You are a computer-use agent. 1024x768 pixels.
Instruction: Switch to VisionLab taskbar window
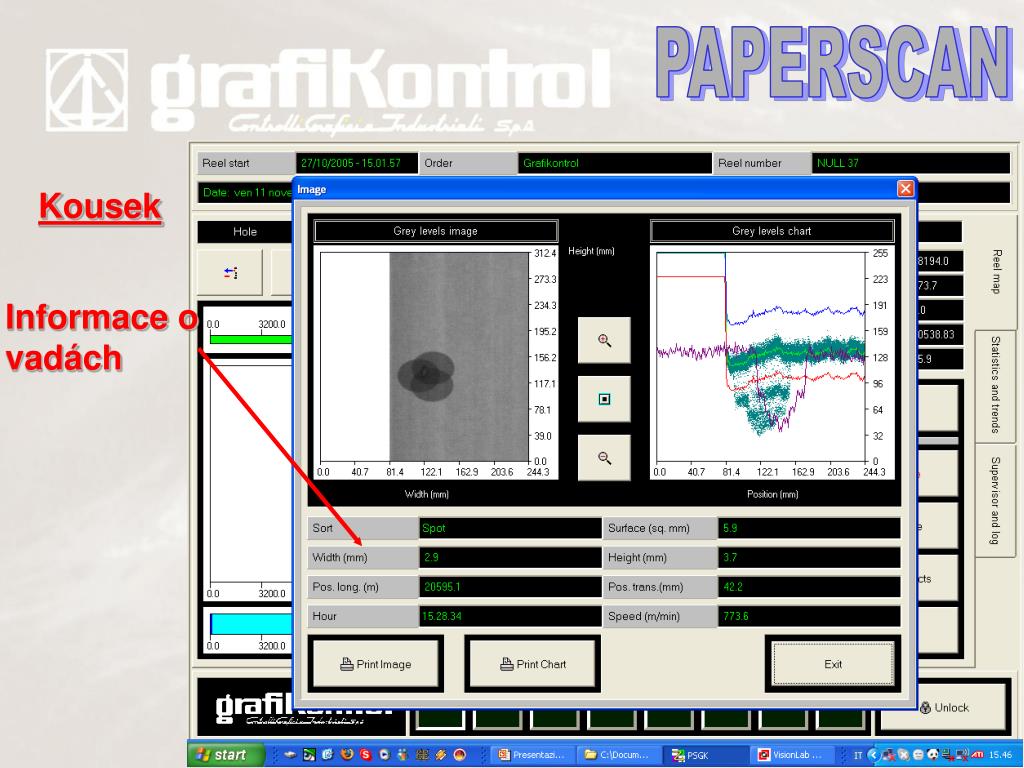792,755
